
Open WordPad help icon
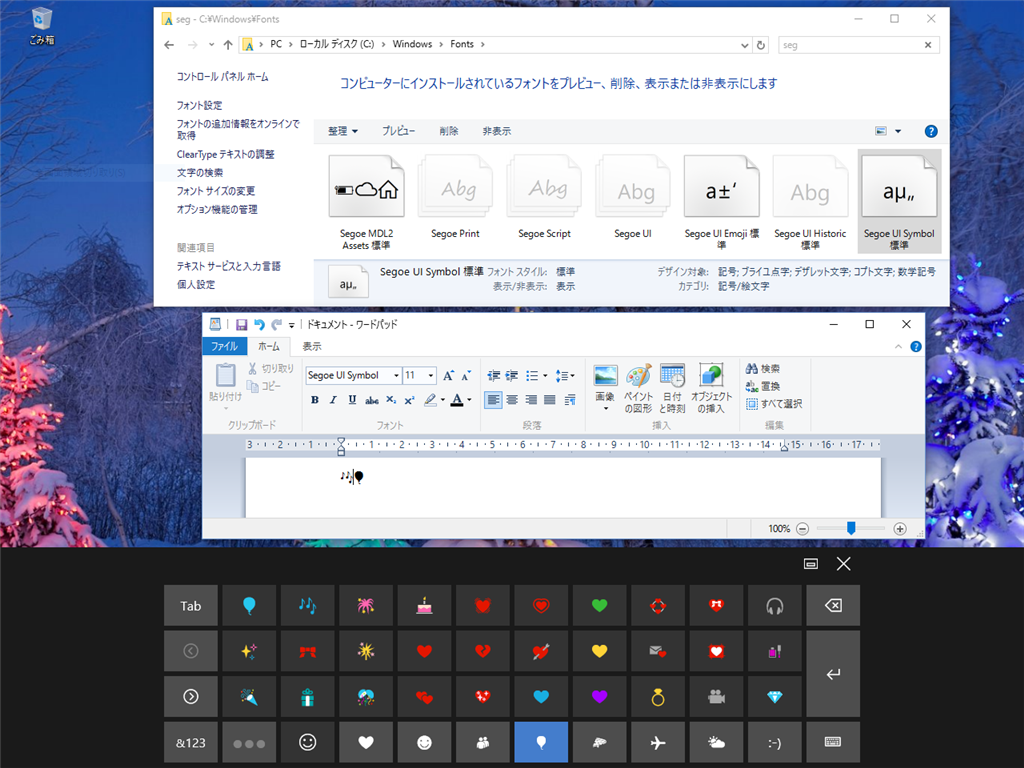coord(916,347)
